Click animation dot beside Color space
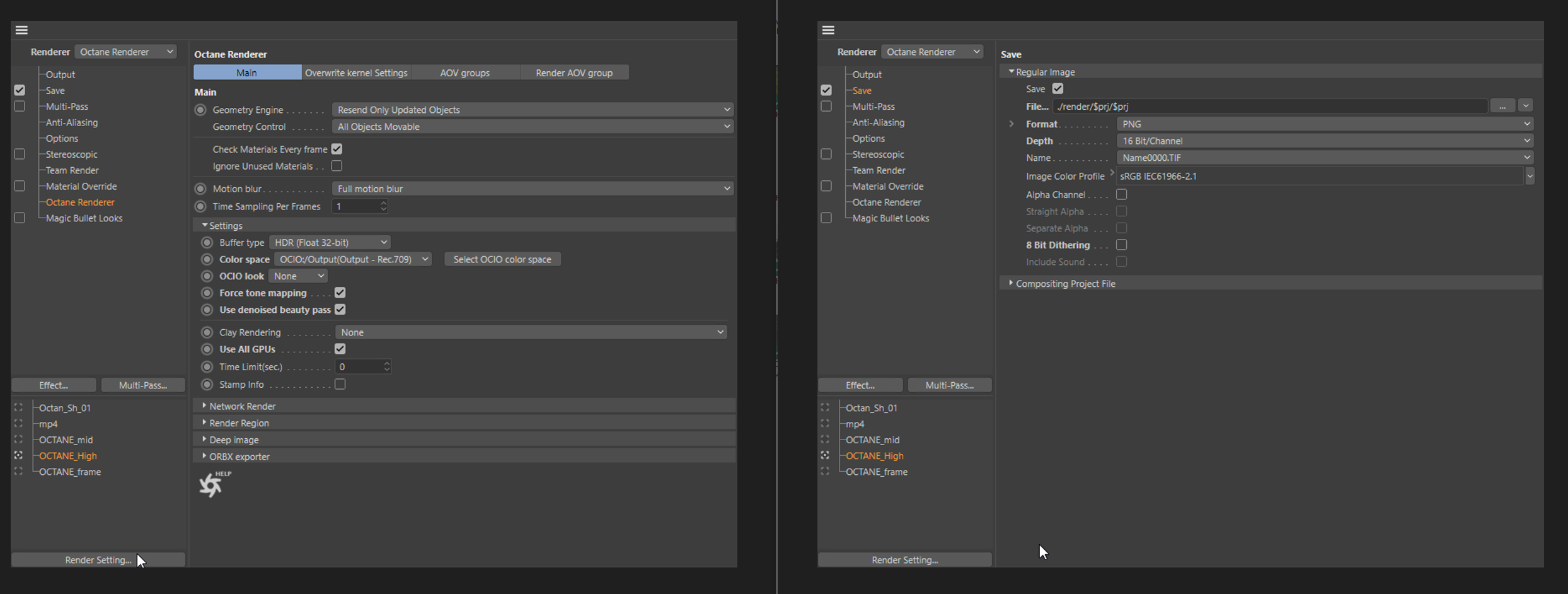The image size is (1568, 594). [207, 259]
